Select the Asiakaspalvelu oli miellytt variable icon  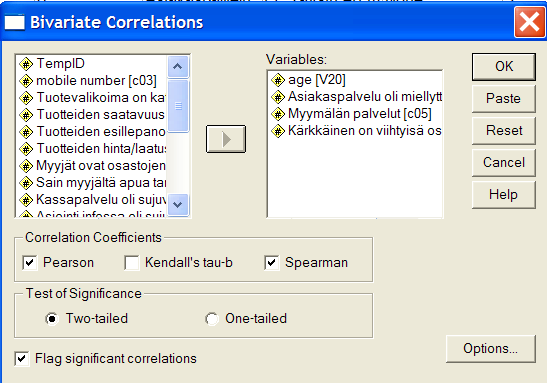tap(278, 97)
